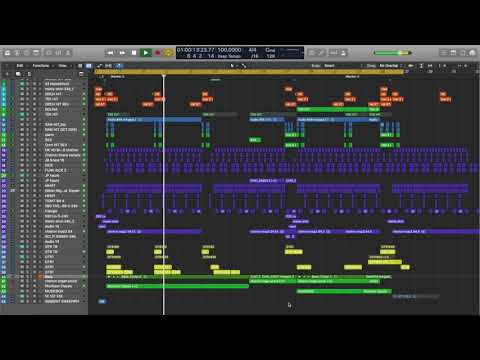
Task: Click the yellow cycle range bar
Action: click(249, 71)
